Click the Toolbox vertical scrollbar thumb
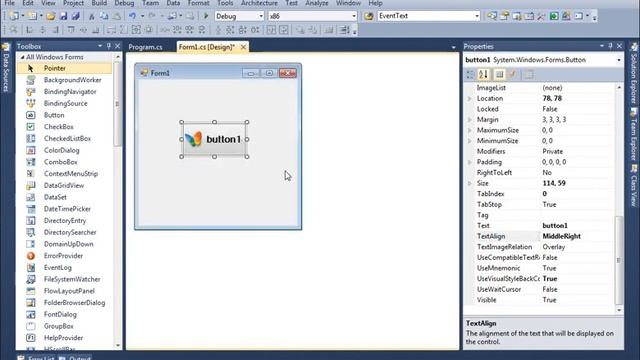This screenshot has height=360, width=640. click(x=118, y=105)
